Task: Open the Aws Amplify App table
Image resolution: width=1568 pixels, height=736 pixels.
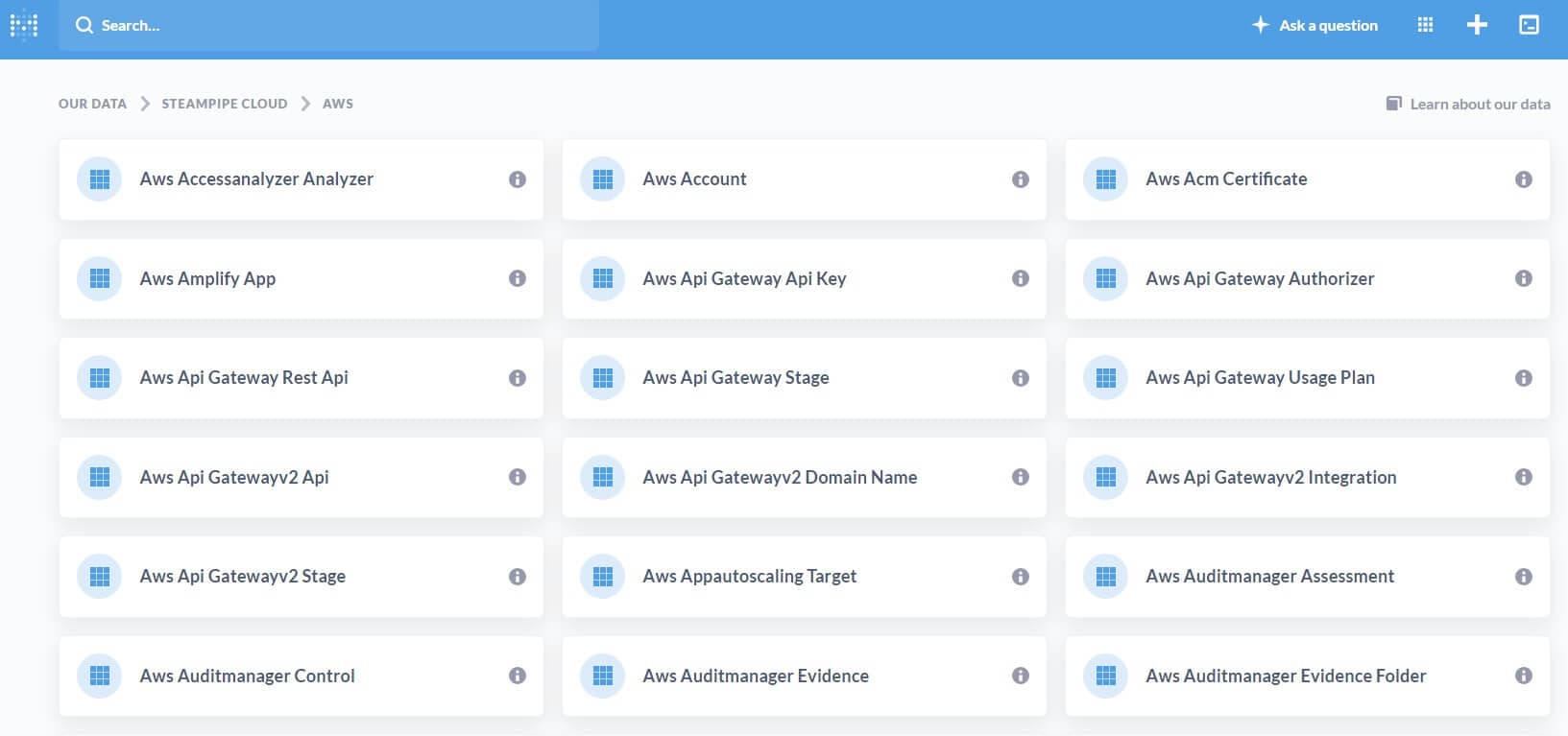Action: pos(301,278)
